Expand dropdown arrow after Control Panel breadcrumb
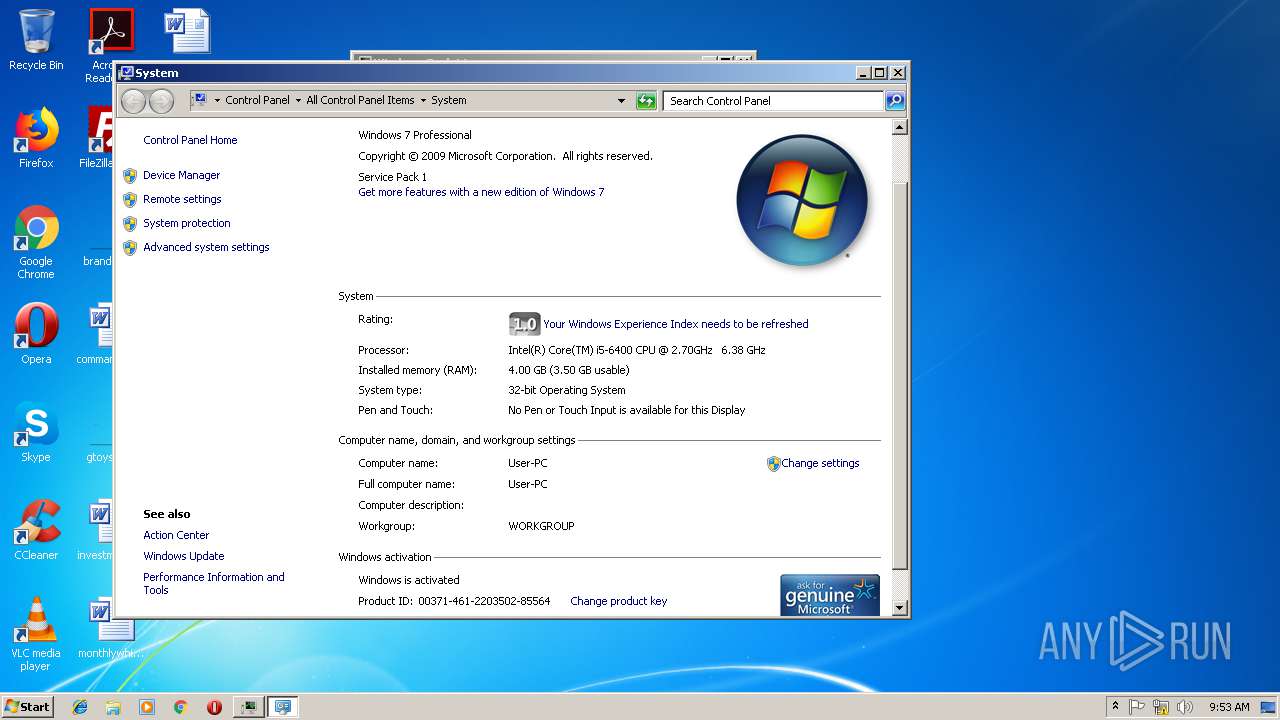This screenshot has width=1280, height=720. click(x=298, y=100)
